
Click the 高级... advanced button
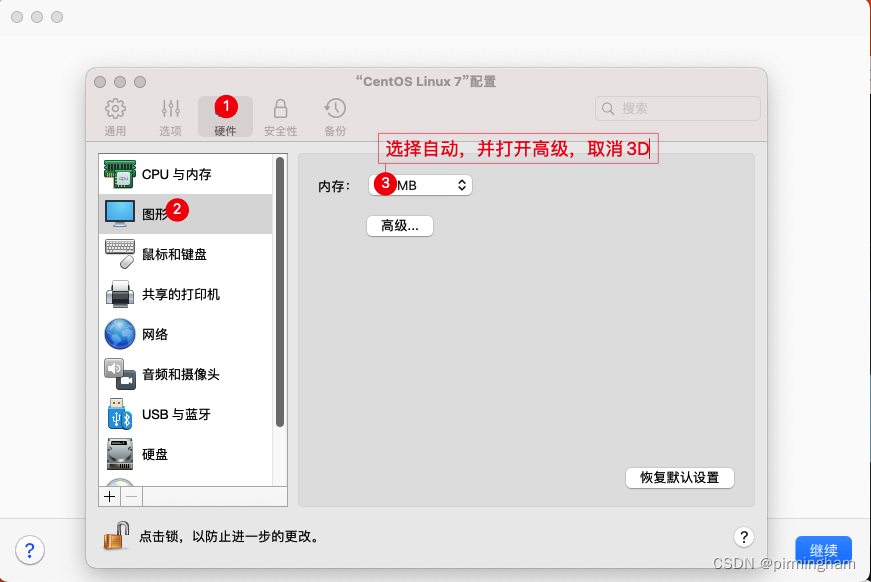click(400, 226)
